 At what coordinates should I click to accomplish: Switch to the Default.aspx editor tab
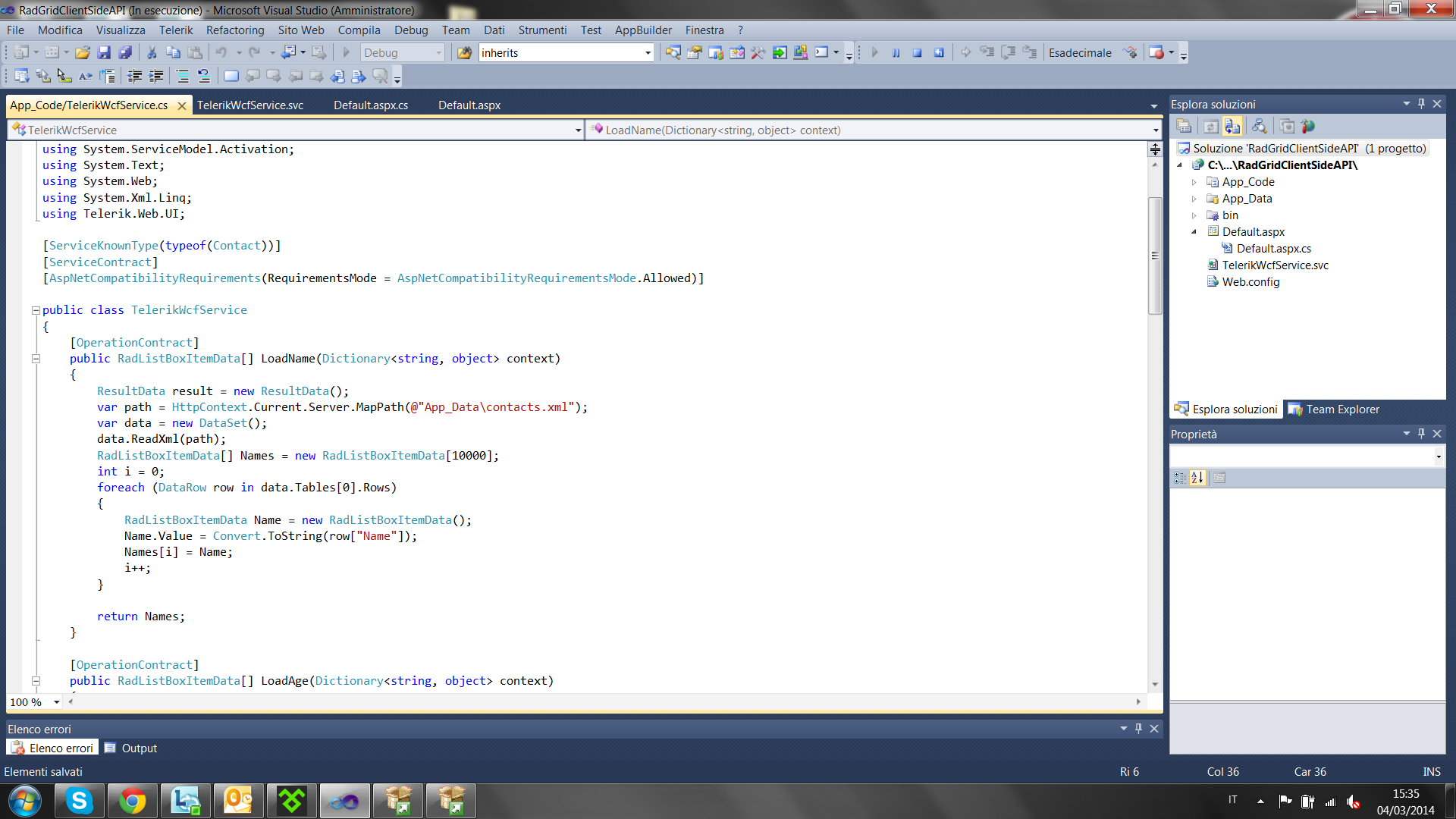tap(469, 105)
